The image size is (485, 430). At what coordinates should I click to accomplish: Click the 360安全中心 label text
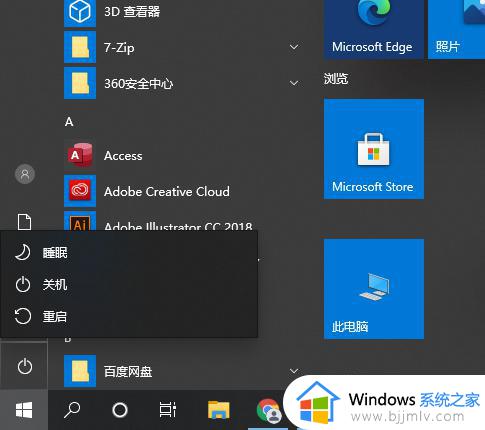point(138,83)
